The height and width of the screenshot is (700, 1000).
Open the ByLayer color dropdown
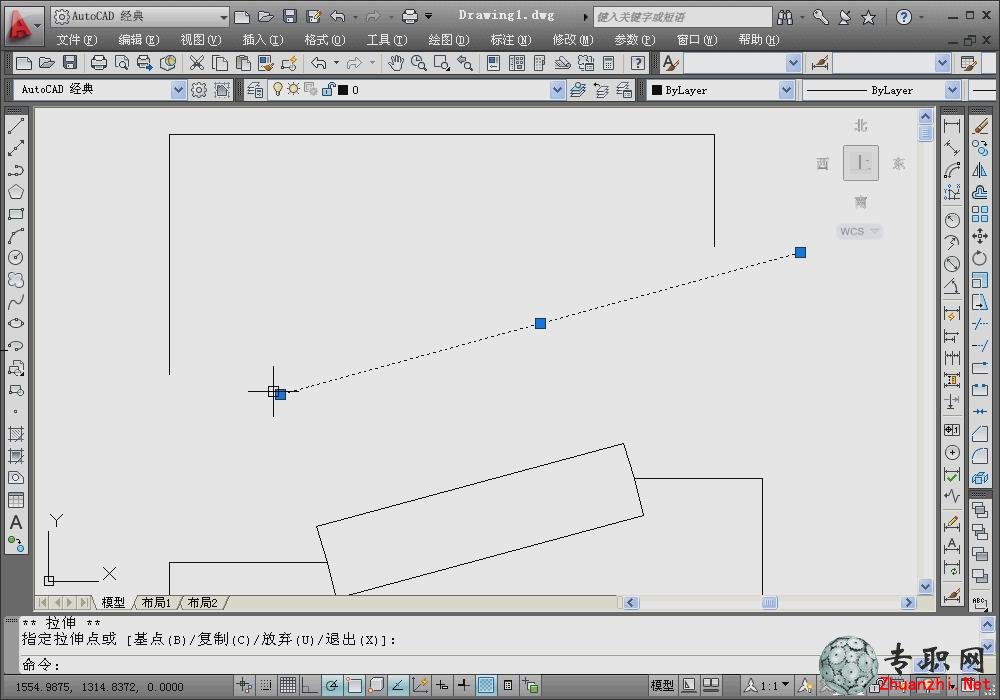coord(786,90)
